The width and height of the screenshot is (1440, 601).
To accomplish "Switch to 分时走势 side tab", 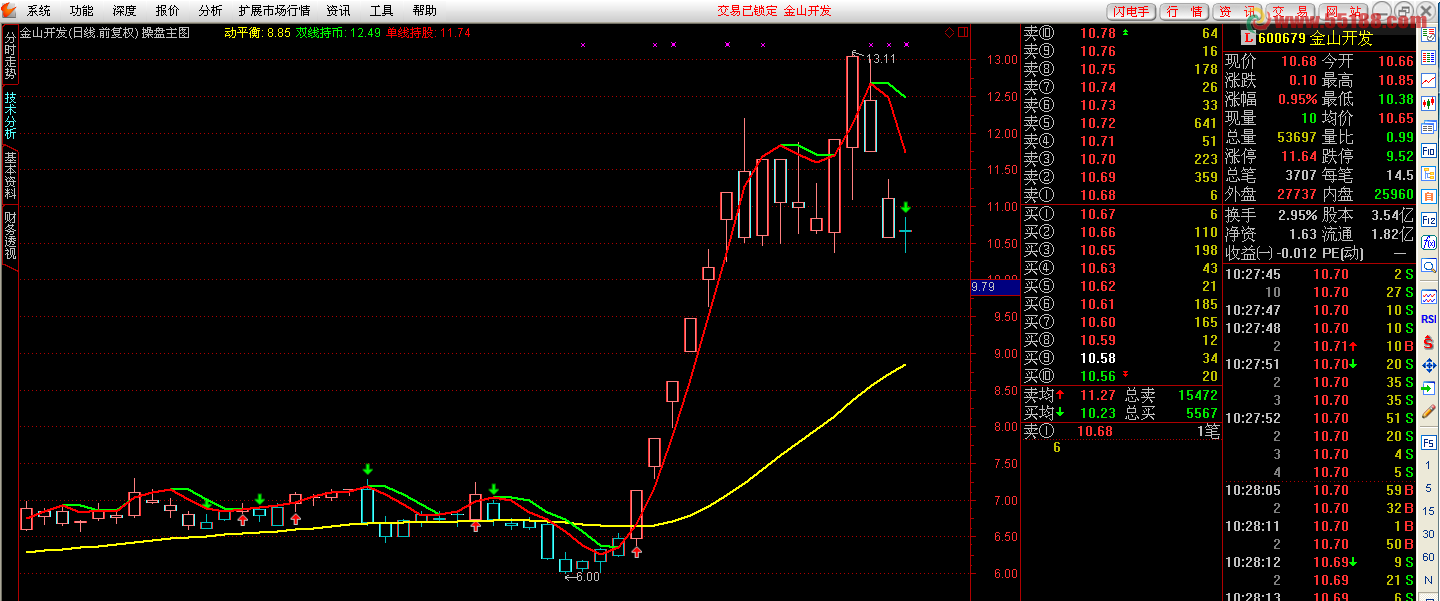I will (10, 56).
